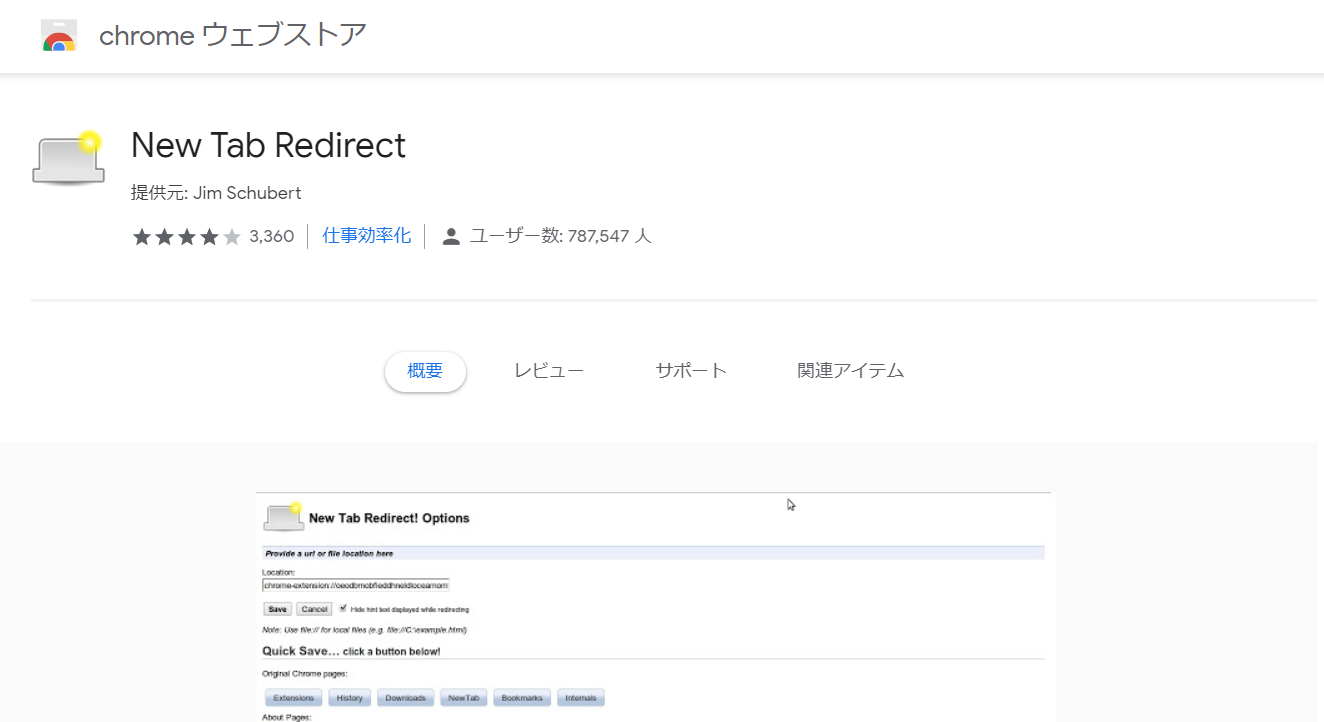Click the 提供元: Jim Schubert text
The image size is (1324, 722).
[216, 193]
